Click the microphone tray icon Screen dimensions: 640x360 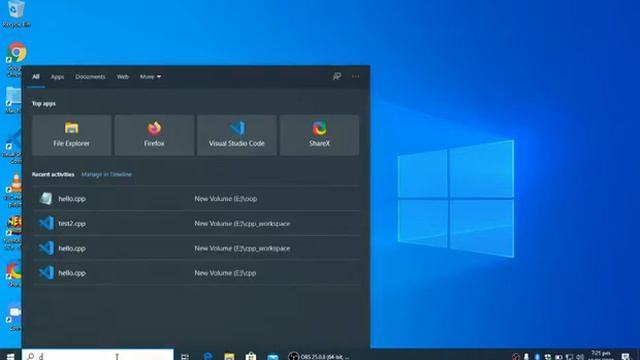pyautogui.click(x=527, y=357)
